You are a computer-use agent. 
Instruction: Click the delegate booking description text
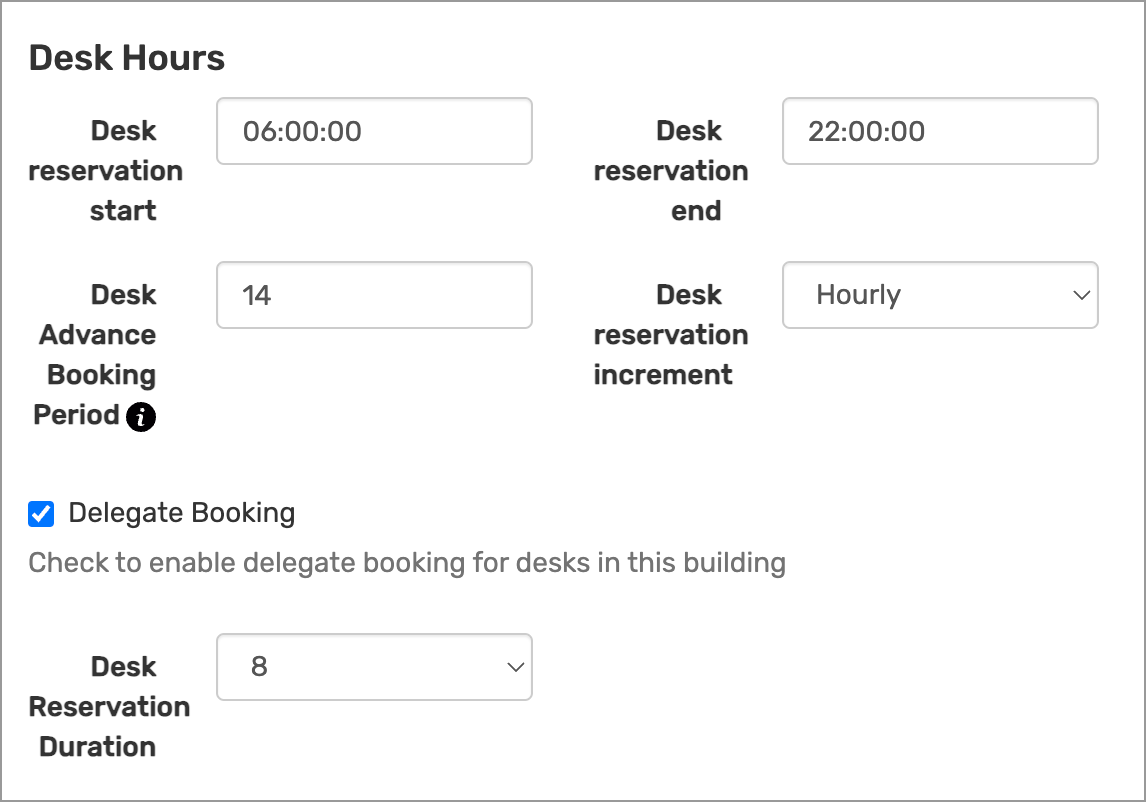tap(404, 562)
